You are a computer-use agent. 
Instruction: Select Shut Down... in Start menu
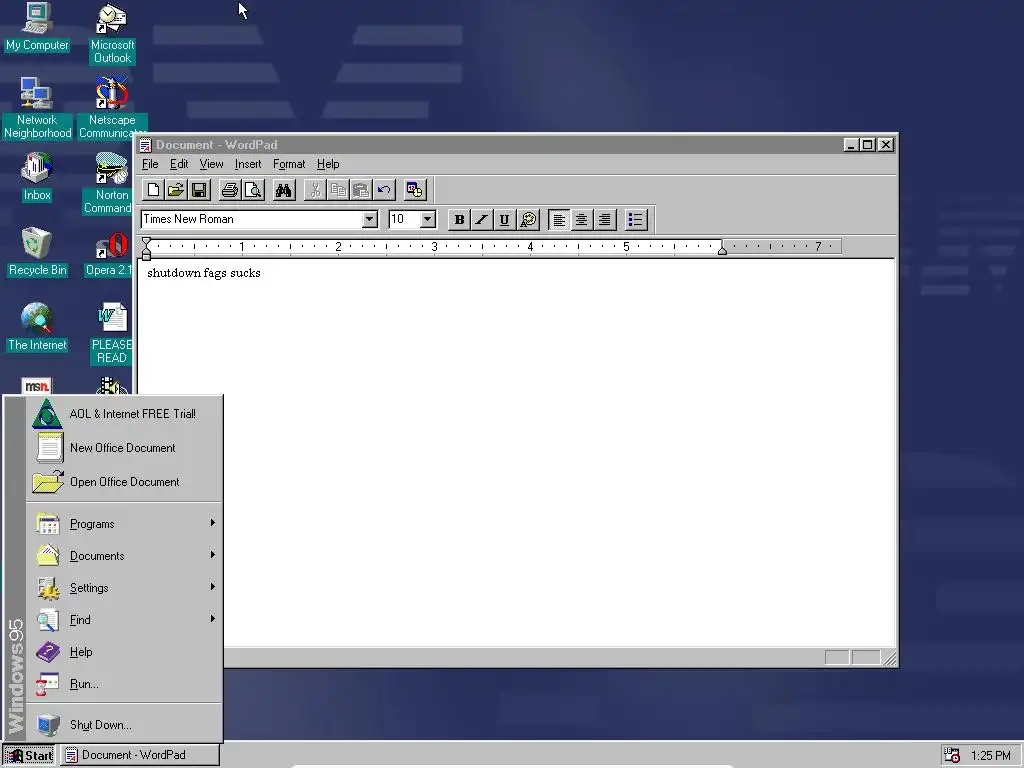point(124,725)
